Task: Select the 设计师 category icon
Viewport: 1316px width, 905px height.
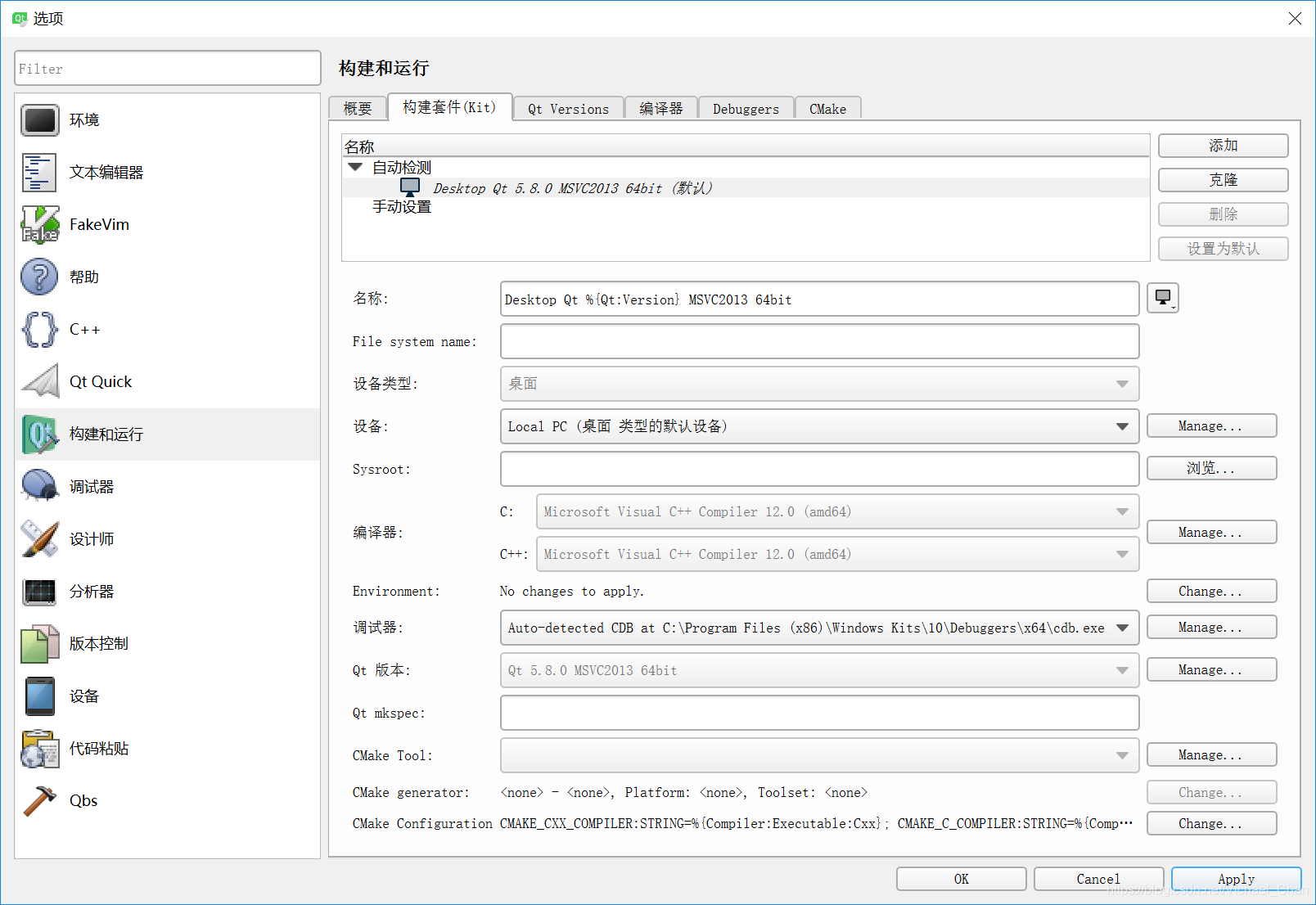Action: point(39,539)
